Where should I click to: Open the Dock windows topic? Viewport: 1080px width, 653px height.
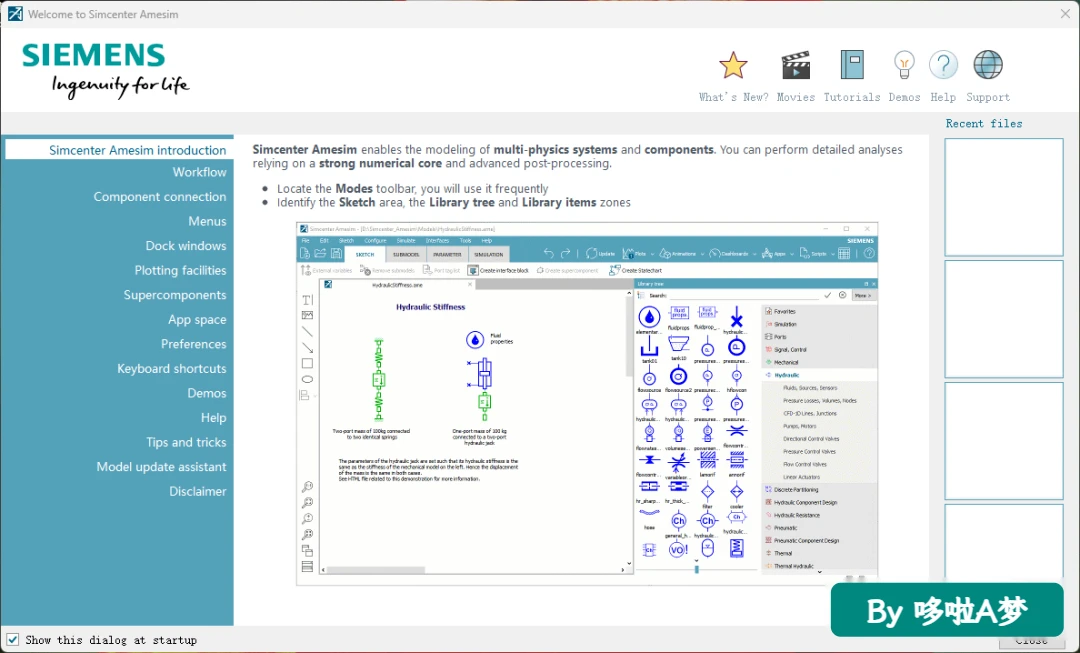pyautogui.click(x=185, y=246)
